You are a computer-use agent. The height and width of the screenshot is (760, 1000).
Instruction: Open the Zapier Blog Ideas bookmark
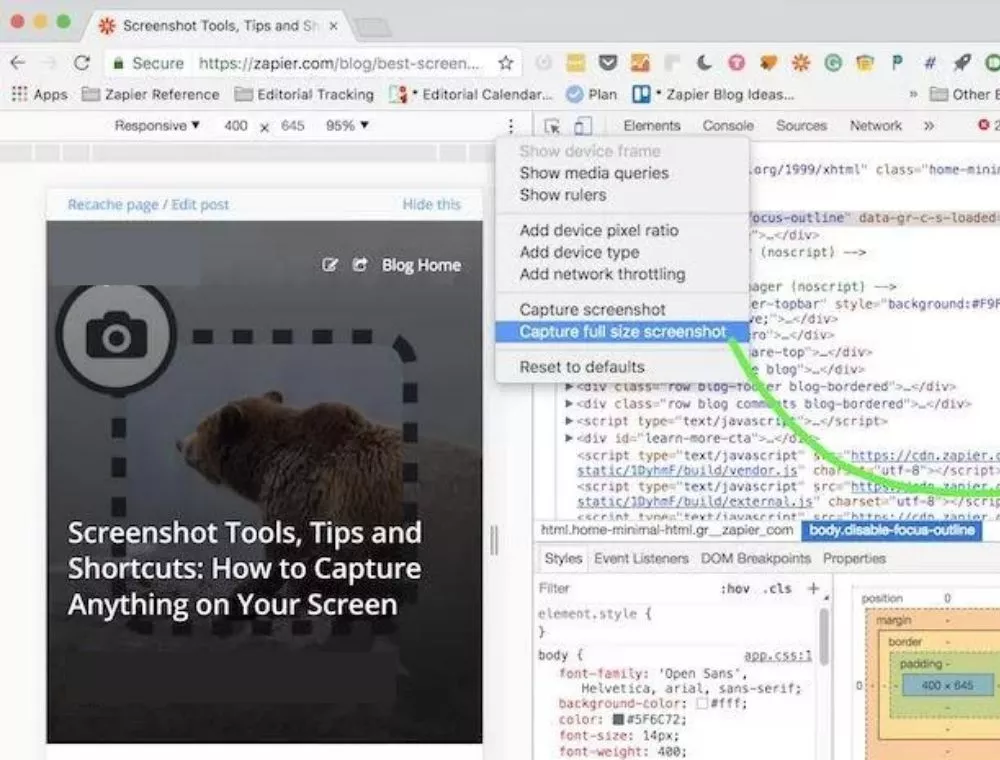714,94
